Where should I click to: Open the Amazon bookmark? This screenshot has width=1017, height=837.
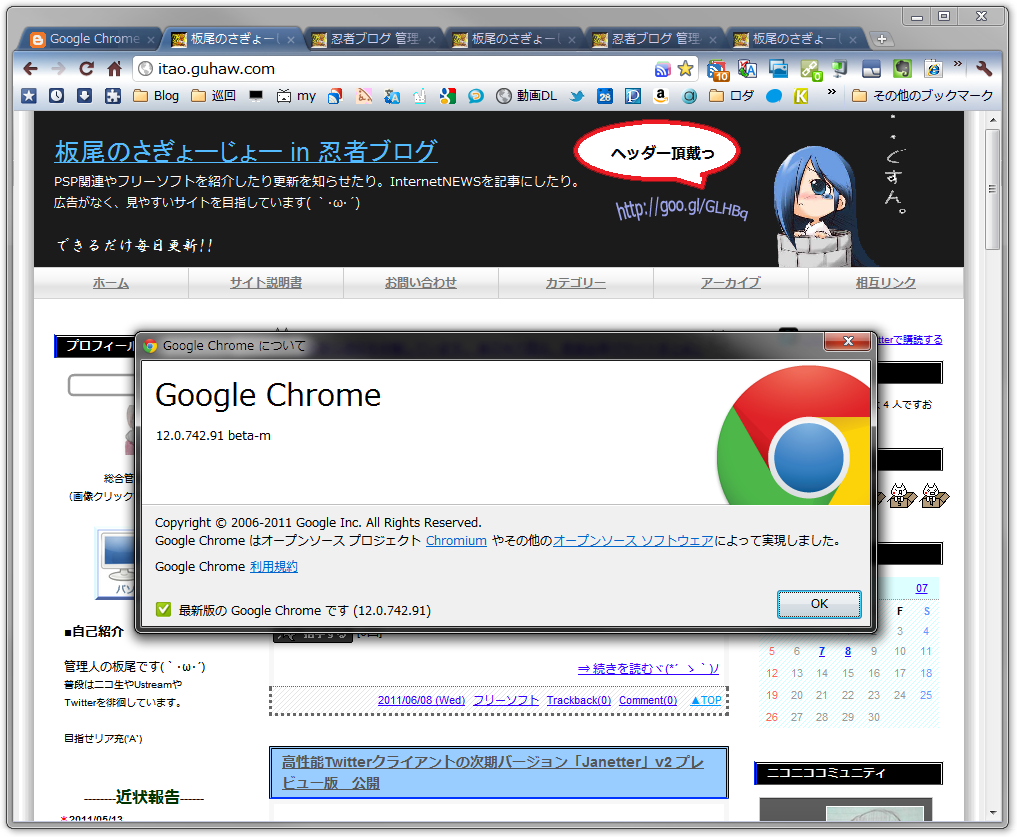pyautogui.click(x=660, y=96)
